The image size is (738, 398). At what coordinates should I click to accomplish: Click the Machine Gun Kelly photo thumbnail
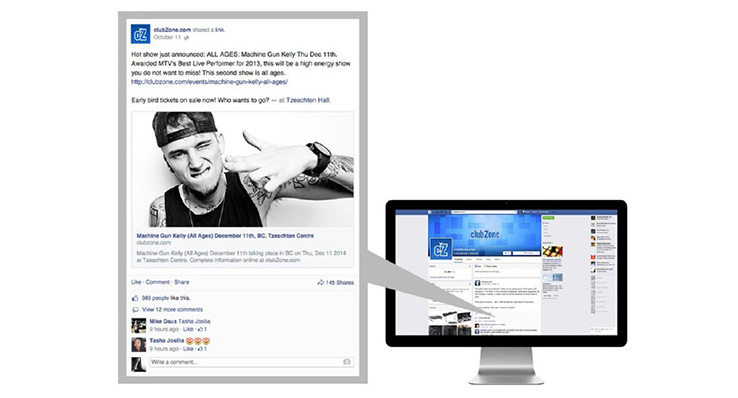click(x=242, y=169)
